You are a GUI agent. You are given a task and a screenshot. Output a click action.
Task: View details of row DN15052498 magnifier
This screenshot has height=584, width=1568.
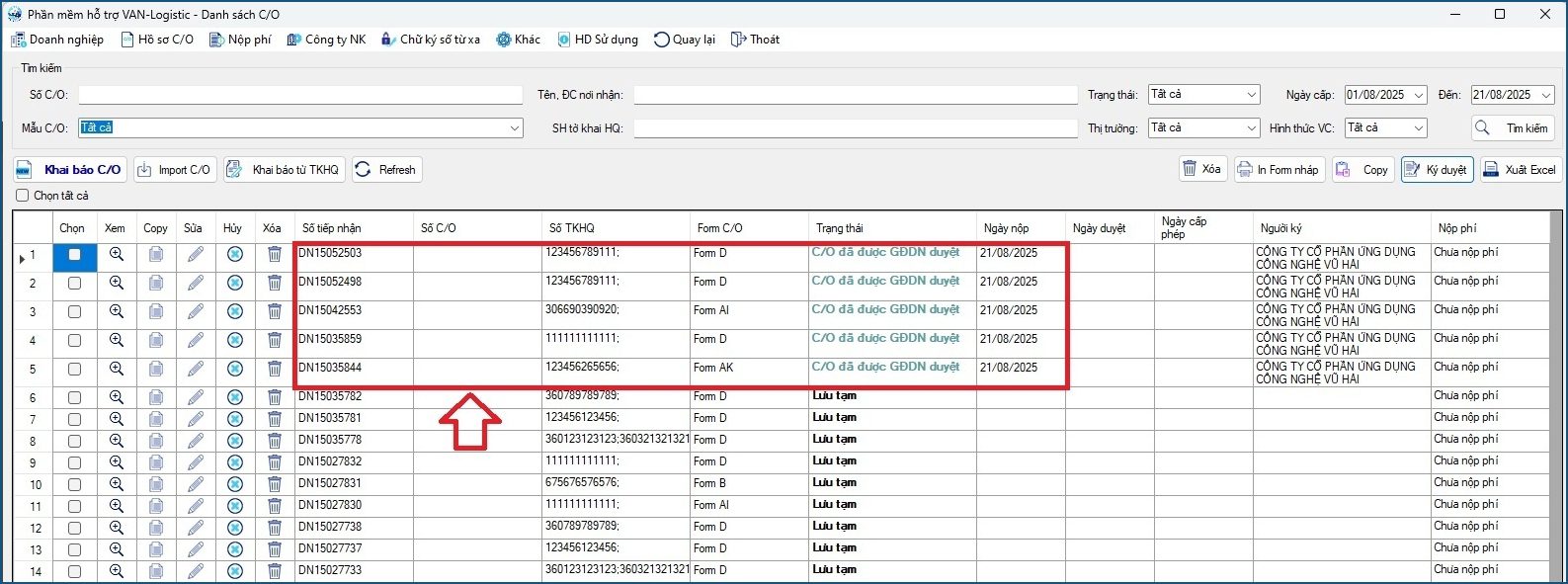tap(117, 284)
